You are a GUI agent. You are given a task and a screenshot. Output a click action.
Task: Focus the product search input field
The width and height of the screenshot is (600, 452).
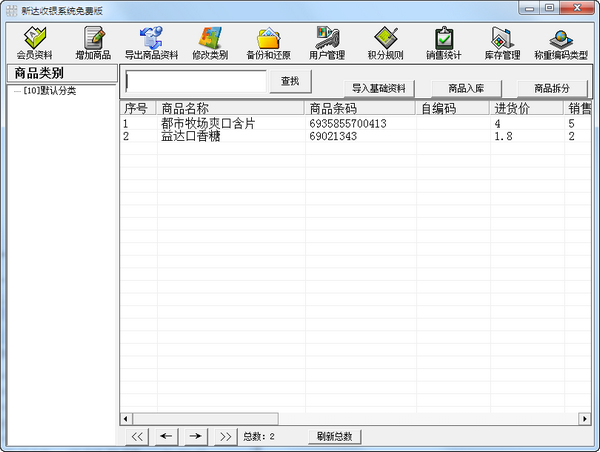point(195,81)
